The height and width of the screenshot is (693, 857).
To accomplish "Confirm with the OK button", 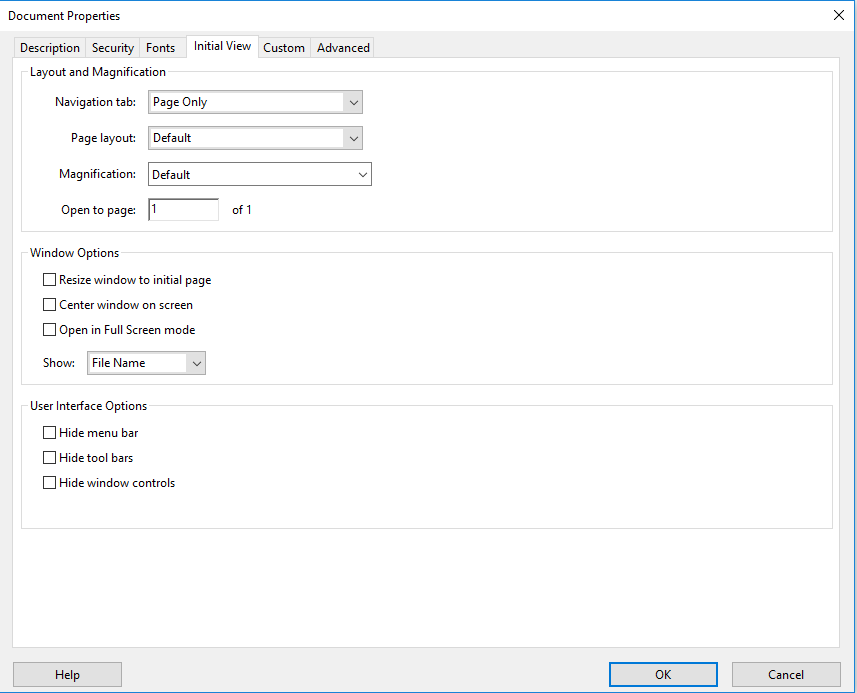I will coord(663,674).
